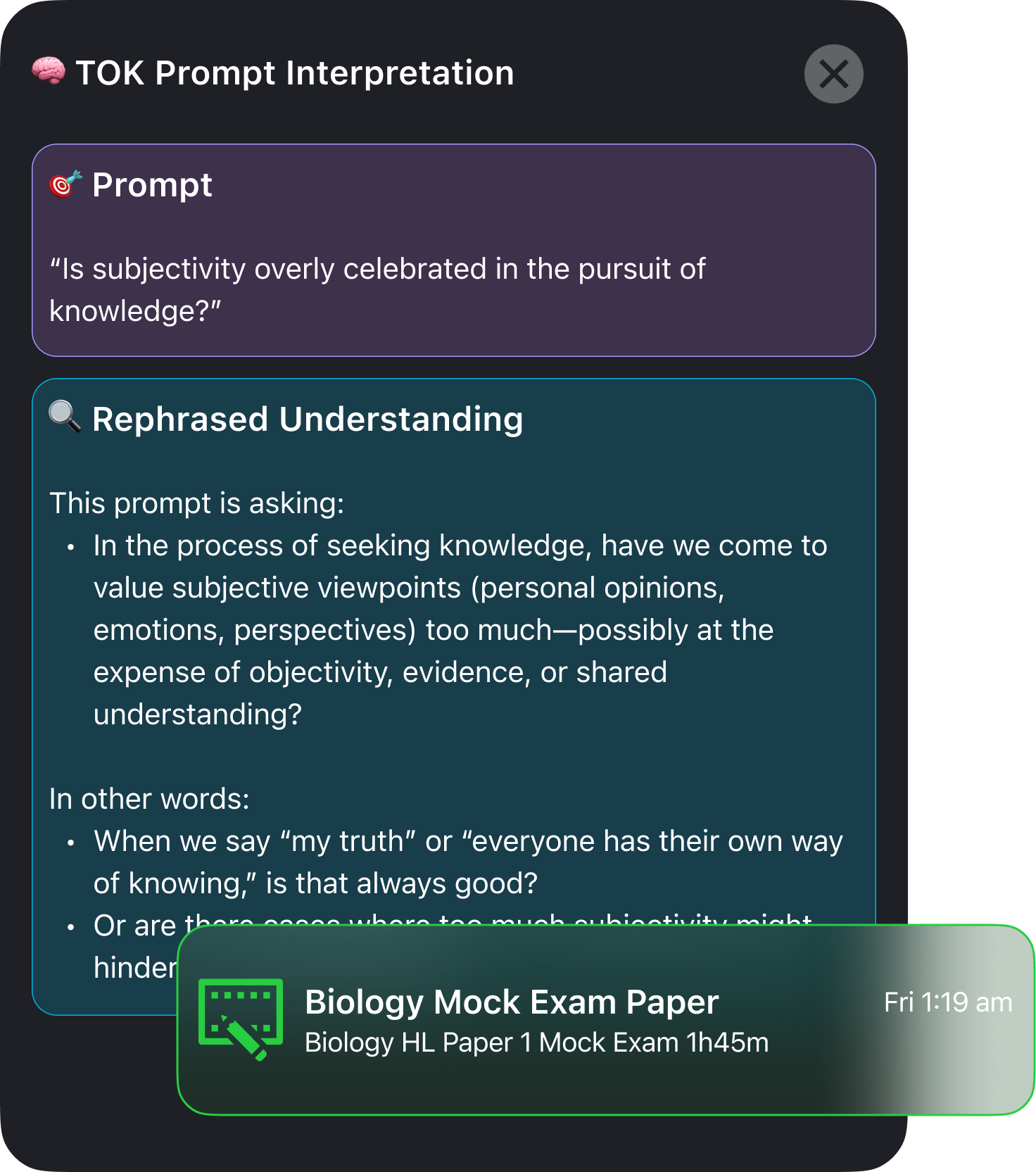Image resolution: width=1036 pixels, height=1172 pixels.
Task: Click the 'In other words:' line
Action: coord(149,799)
